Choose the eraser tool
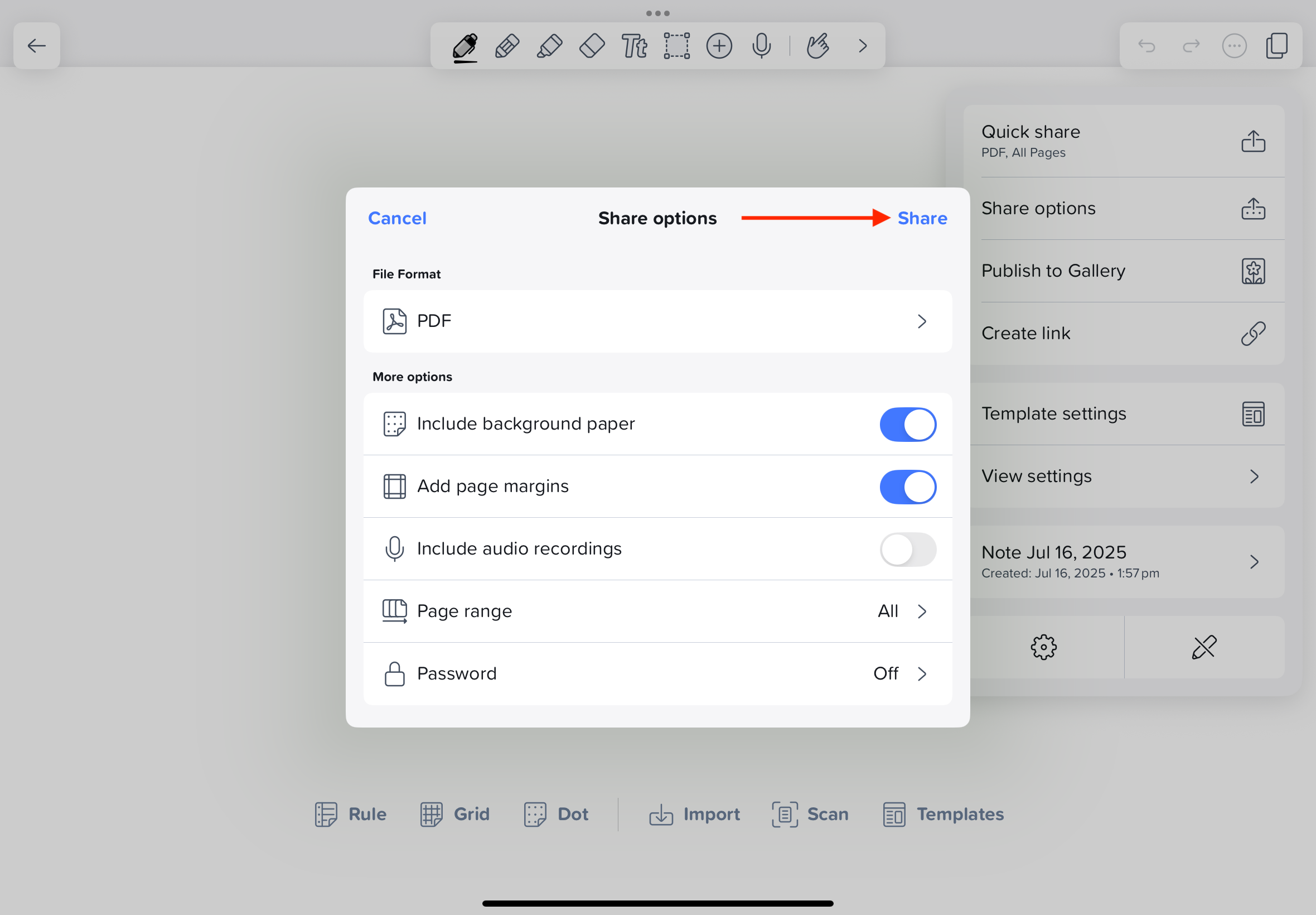The image size is (1316, 915). click(x=592, y=46)
